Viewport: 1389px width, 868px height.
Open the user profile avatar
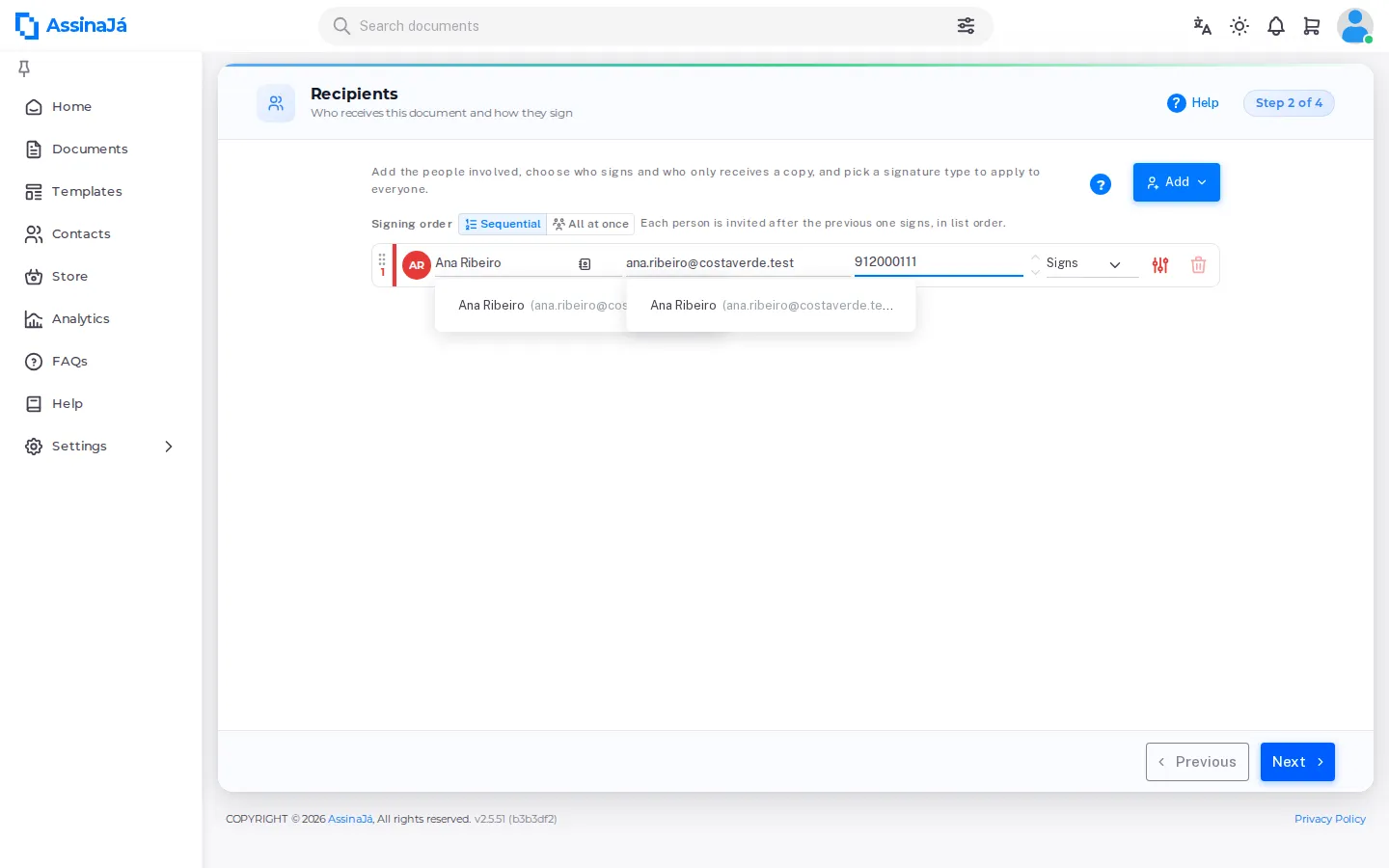pyautogui.click(x=1355, y=26)
